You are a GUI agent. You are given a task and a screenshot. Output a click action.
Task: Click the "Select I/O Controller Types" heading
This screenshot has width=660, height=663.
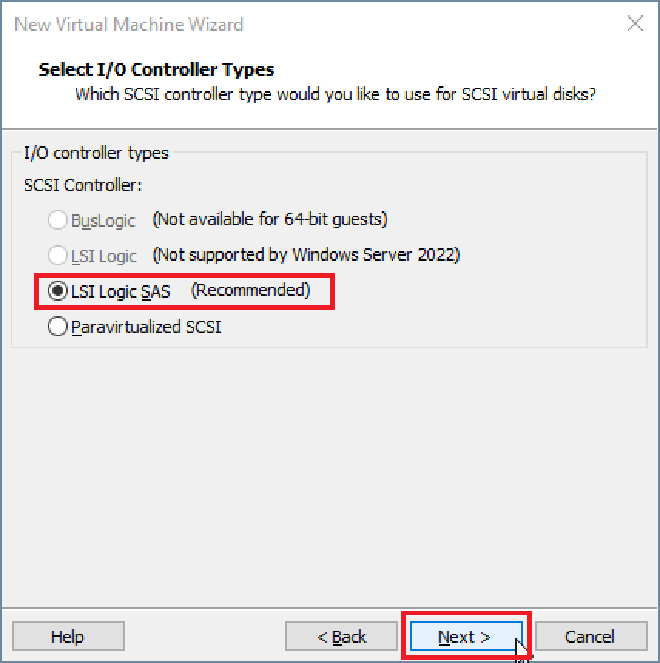click(156, 69)
